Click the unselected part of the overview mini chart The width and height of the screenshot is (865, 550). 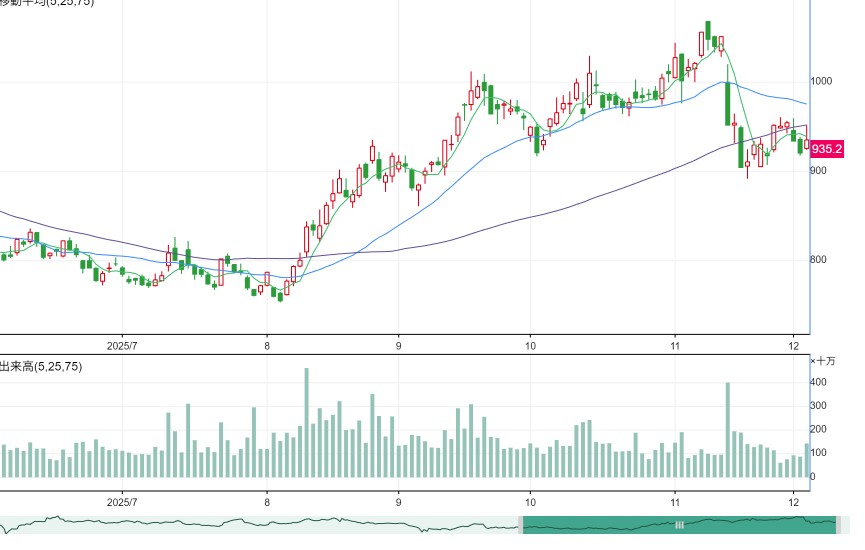point(259,525)
